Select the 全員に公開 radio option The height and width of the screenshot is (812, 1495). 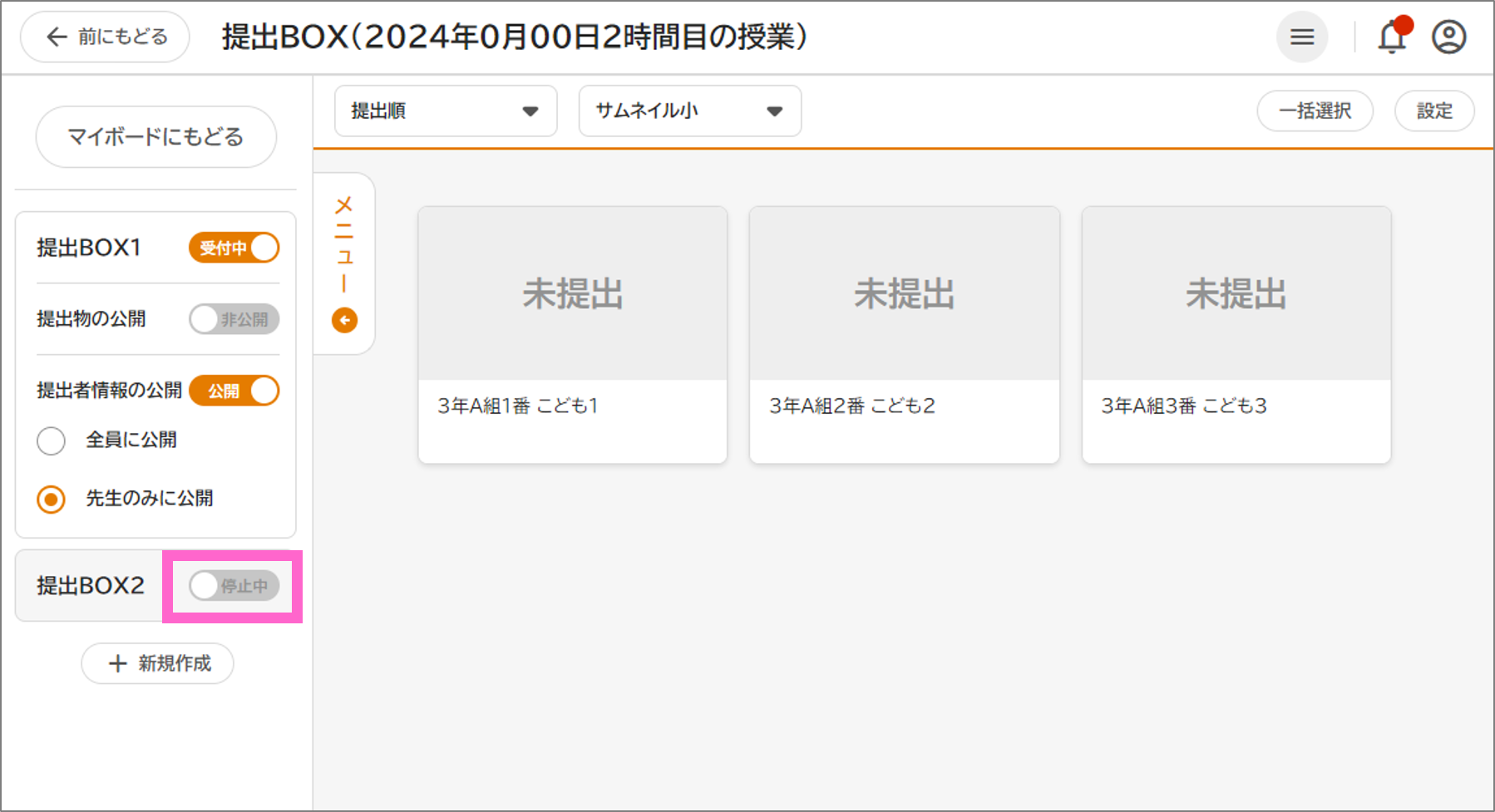[52, 440]
